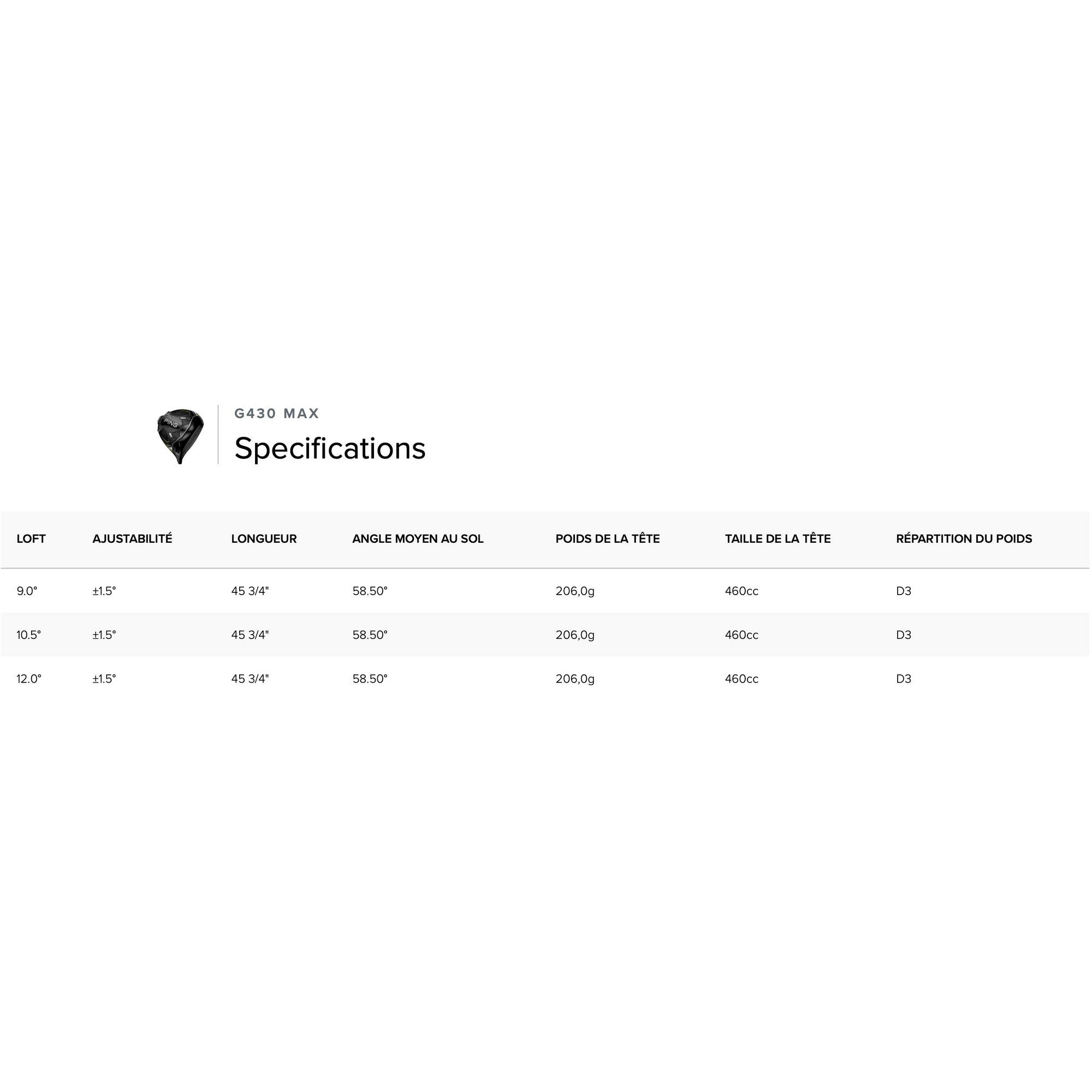Click the 12.0° loft cell
The image size is (1092, 1092).
pos(29,679)
